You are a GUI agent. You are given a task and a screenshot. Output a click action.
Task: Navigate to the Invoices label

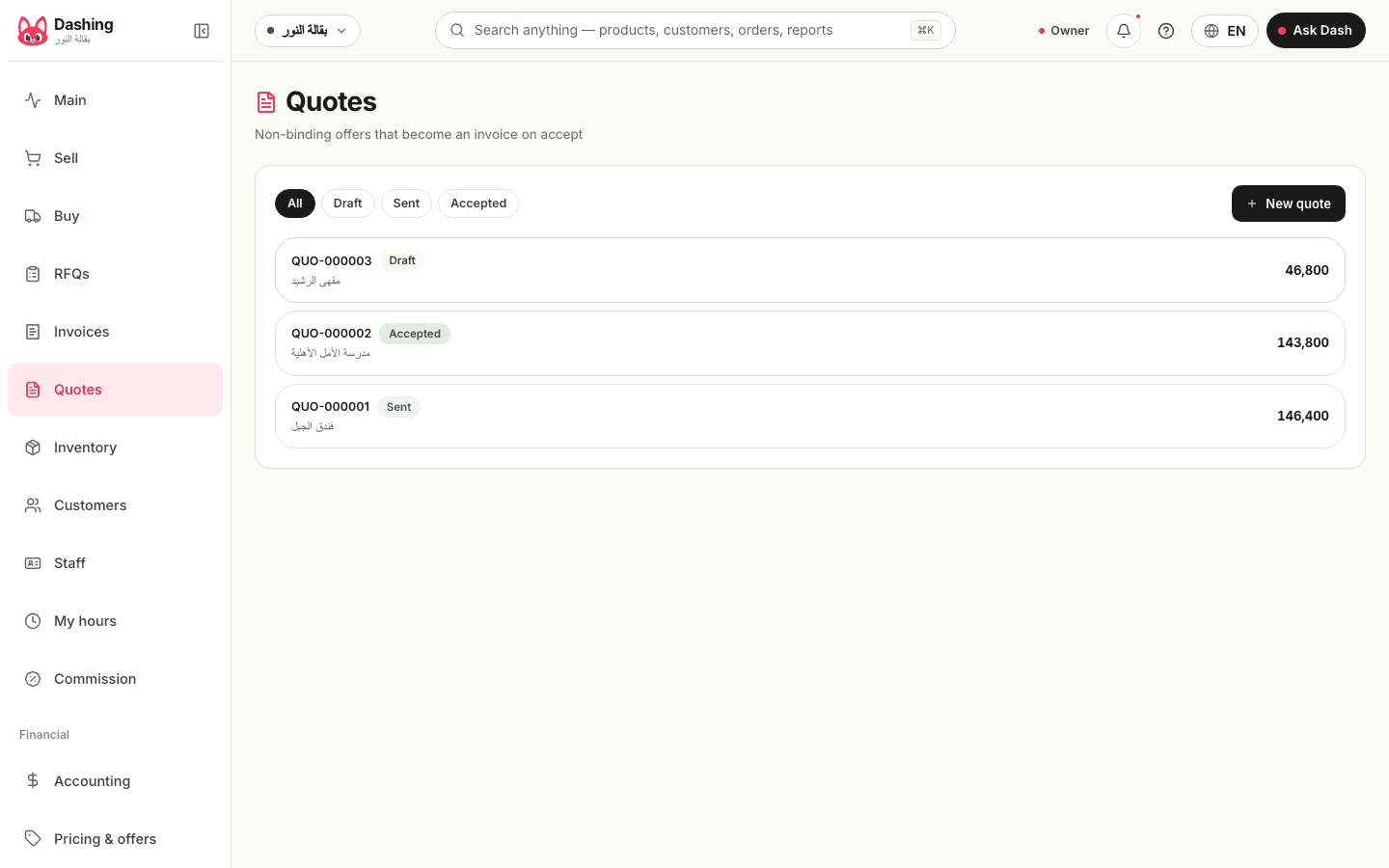click(82, 332)
